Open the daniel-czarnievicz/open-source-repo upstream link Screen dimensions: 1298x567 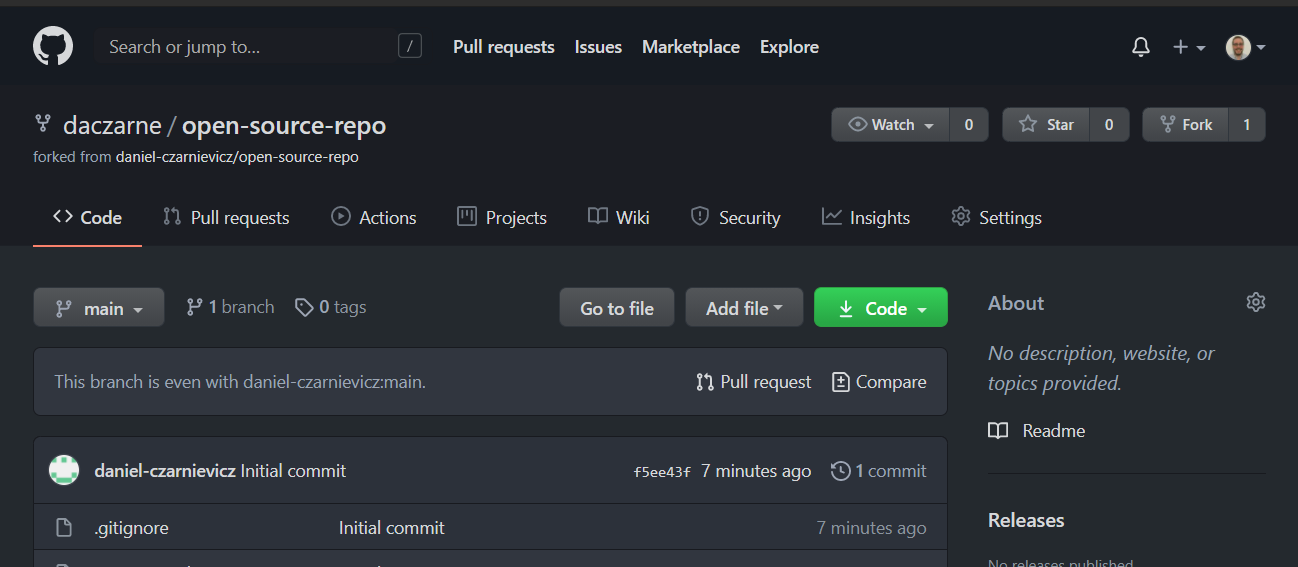237,157
